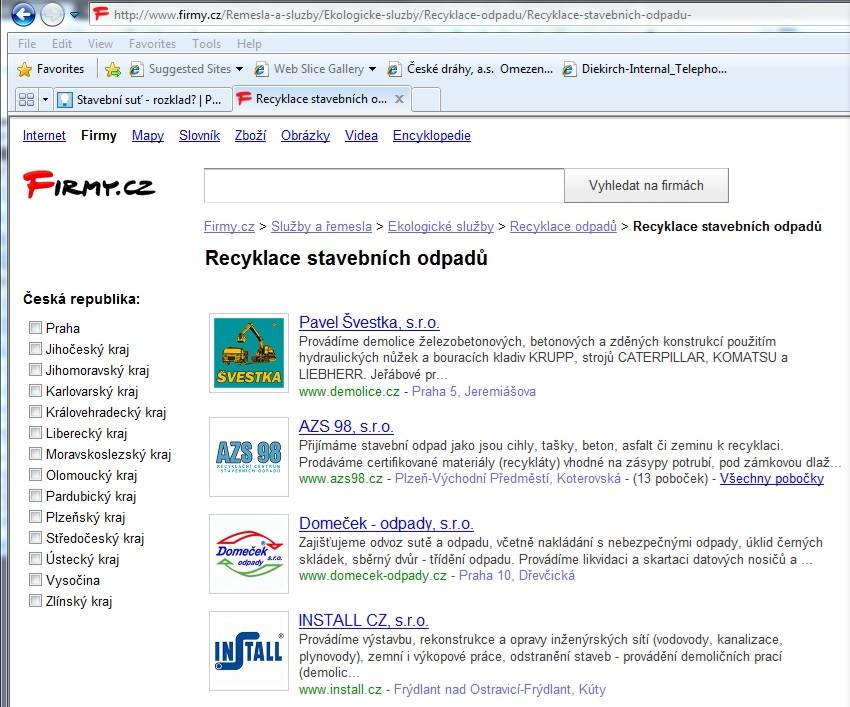Expand the Suggested Sites dropdown arrow
Screen dimensions: 850x707
pos(239,69)
